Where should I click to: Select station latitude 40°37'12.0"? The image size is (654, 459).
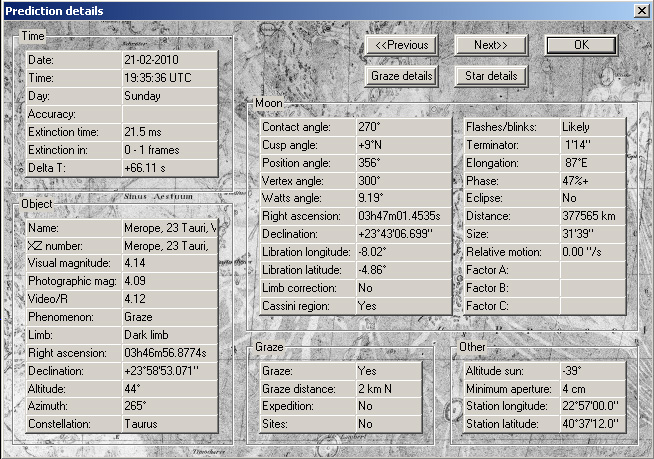[593, 424]
